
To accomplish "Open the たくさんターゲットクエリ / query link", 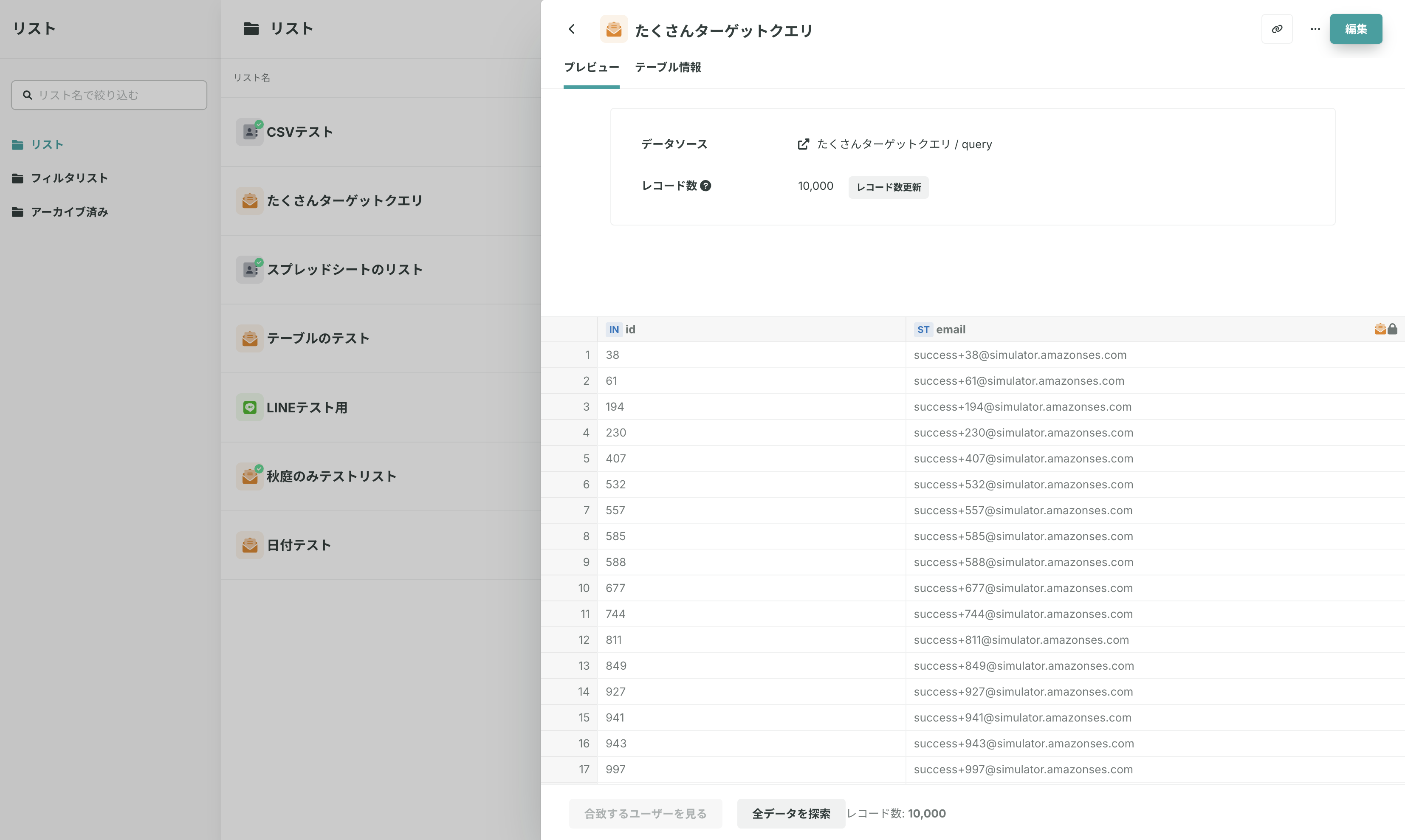I will pyautogui.click(x=904, y=144).
